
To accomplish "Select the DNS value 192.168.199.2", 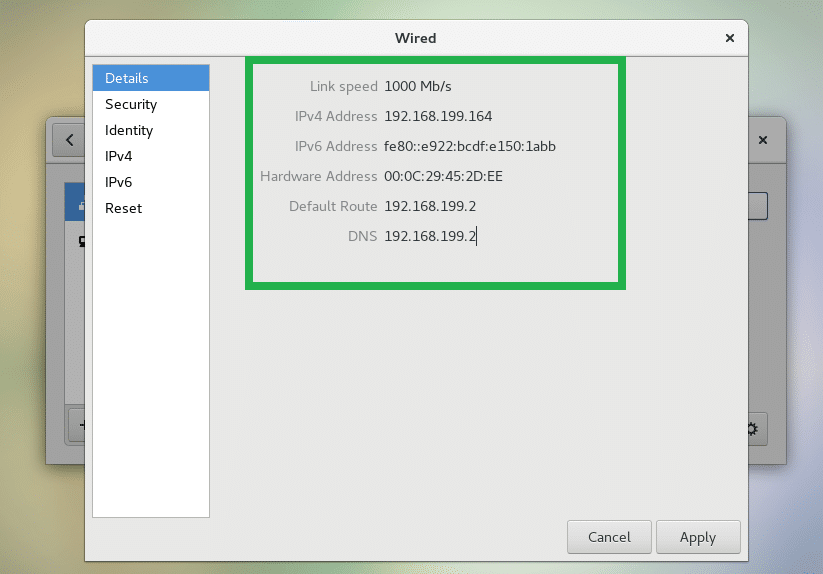I will pos(430,236).
